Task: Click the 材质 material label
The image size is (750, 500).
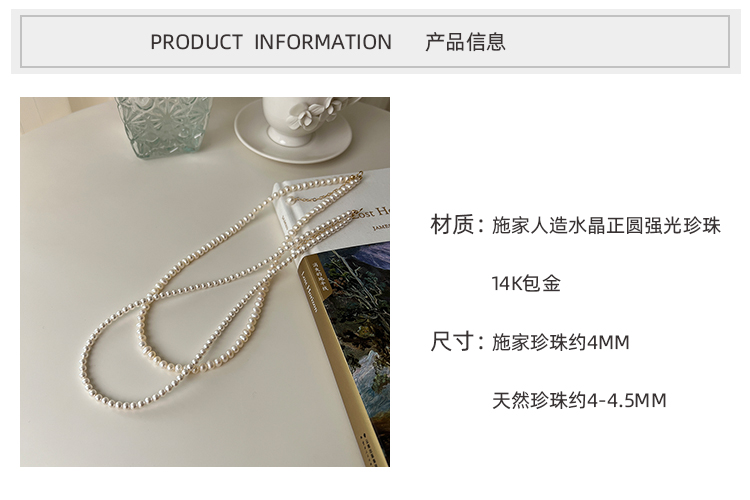Action: click(x=452, y=224)
